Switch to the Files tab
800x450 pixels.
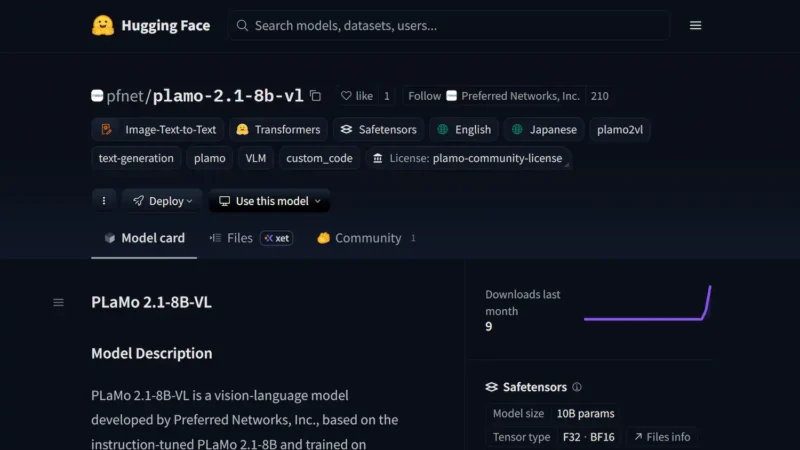click(x=239, y=238)
